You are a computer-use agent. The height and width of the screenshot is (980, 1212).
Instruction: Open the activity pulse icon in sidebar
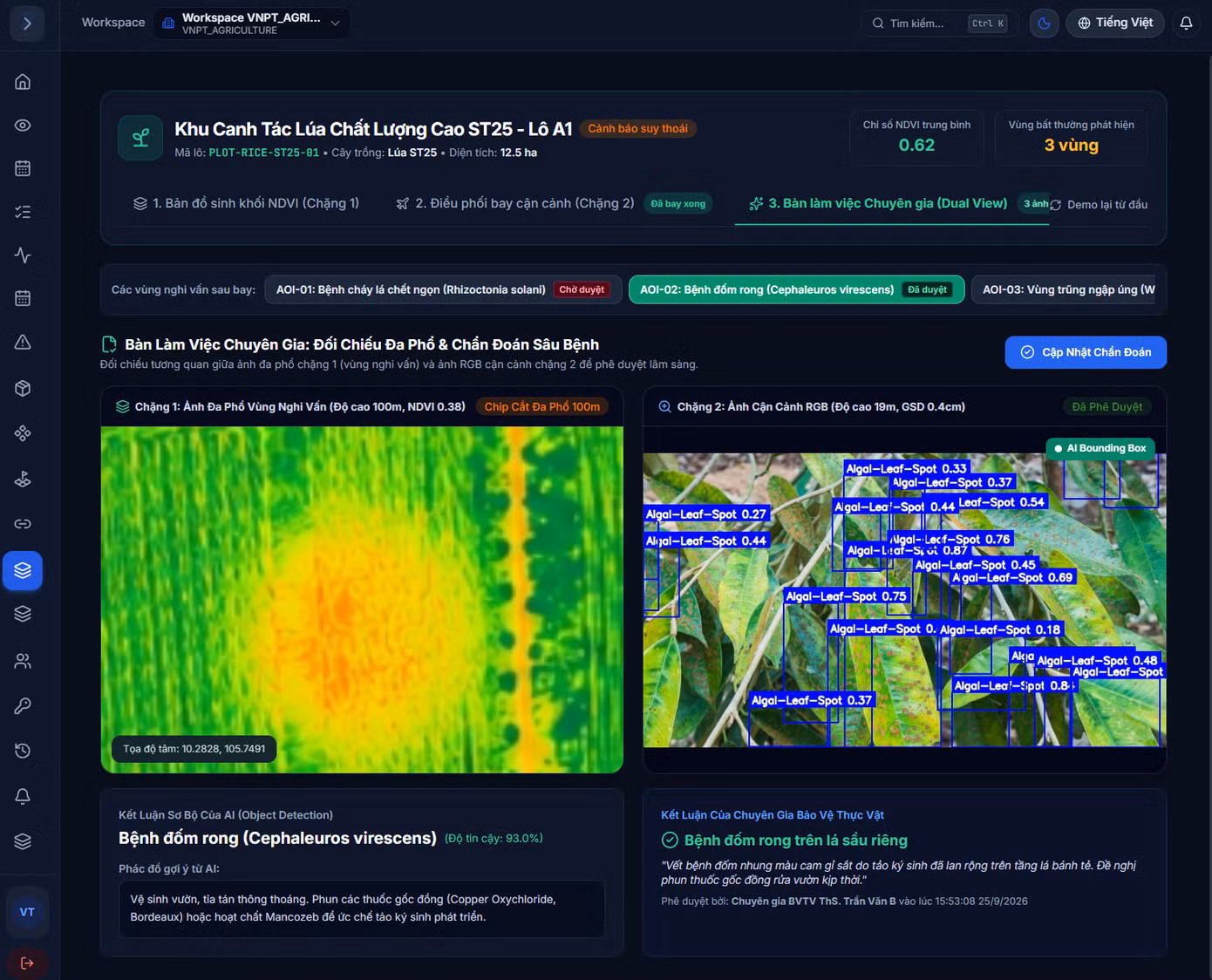(24, 255)
